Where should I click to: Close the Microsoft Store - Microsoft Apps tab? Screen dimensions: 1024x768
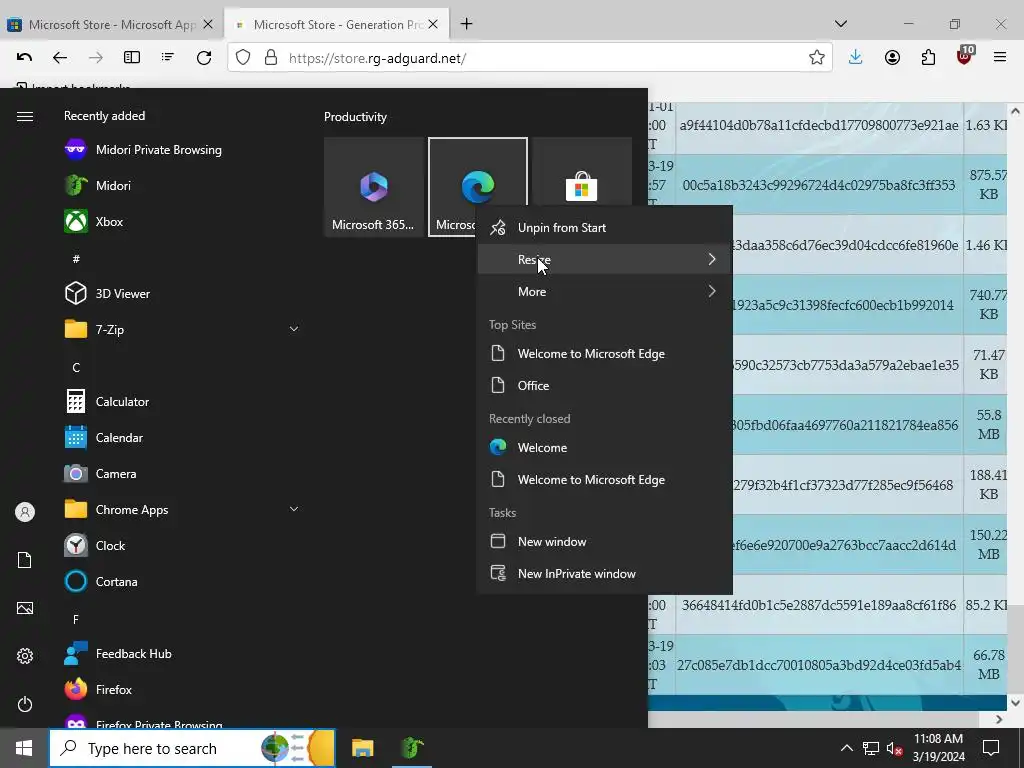click(x=208, y=24)
